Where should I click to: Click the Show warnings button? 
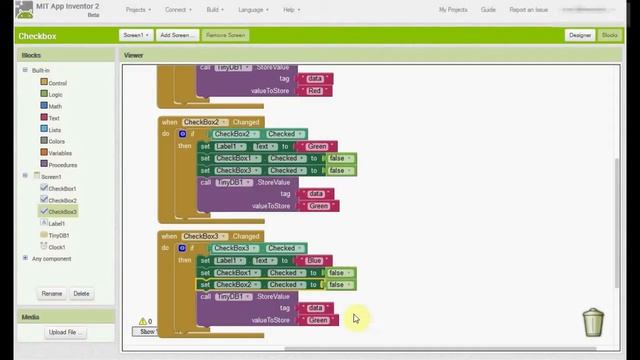tap(145, 331)
